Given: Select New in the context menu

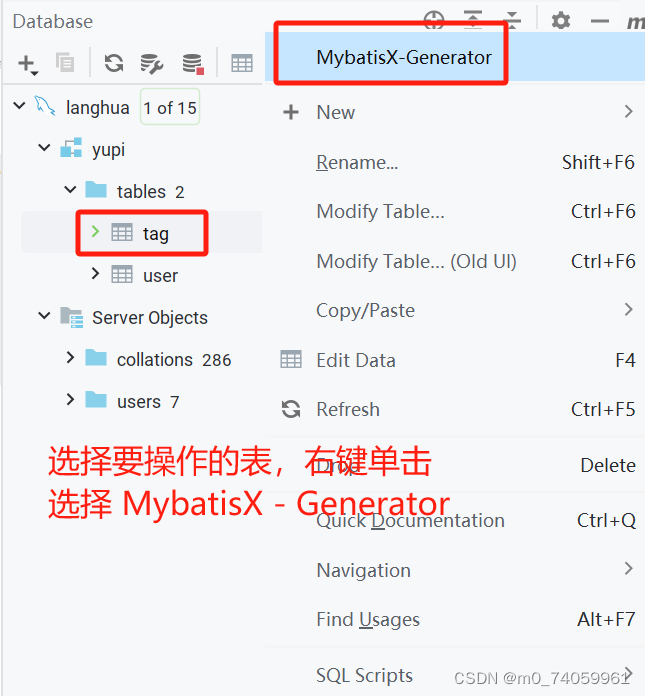Looking at the screenshot, I should pyautogui.click(x=455, y=112).
